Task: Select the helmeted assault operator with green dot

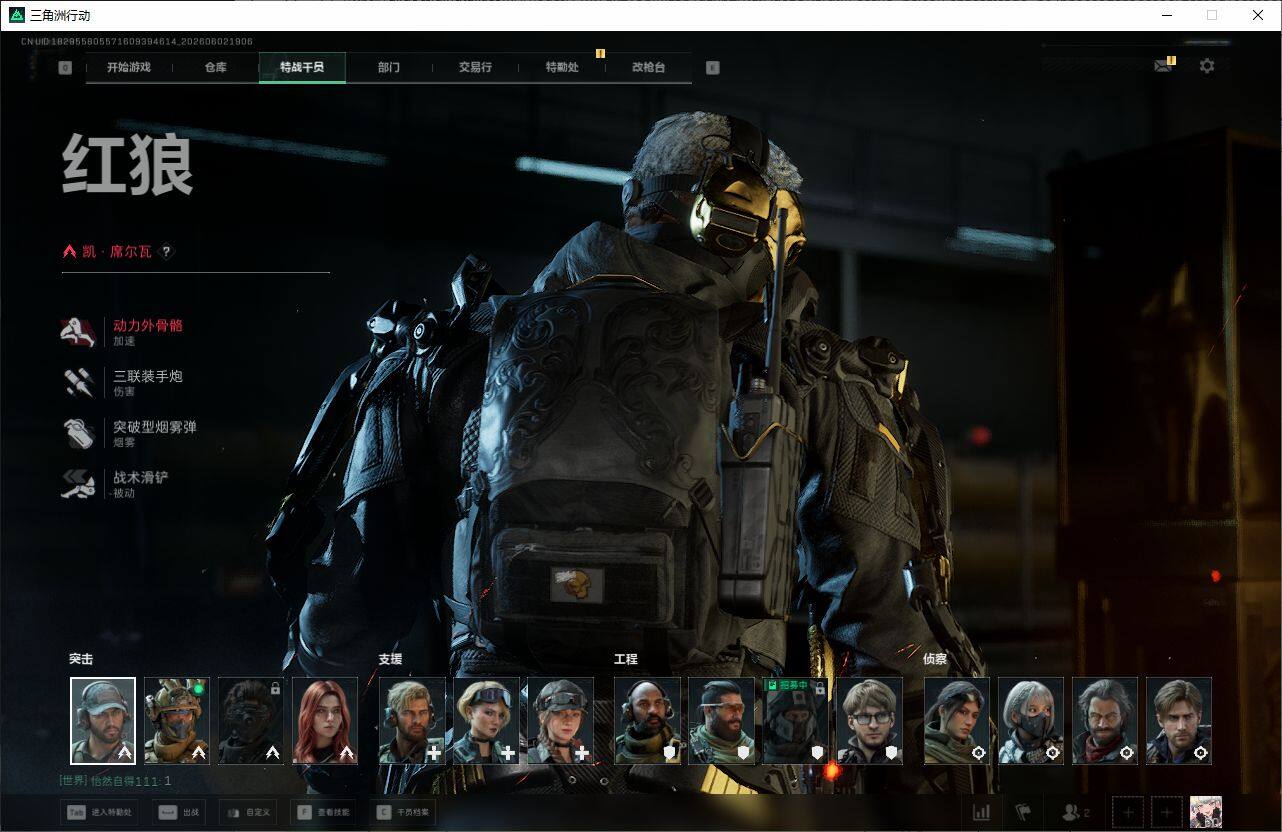Action: (x=177, y=721)
